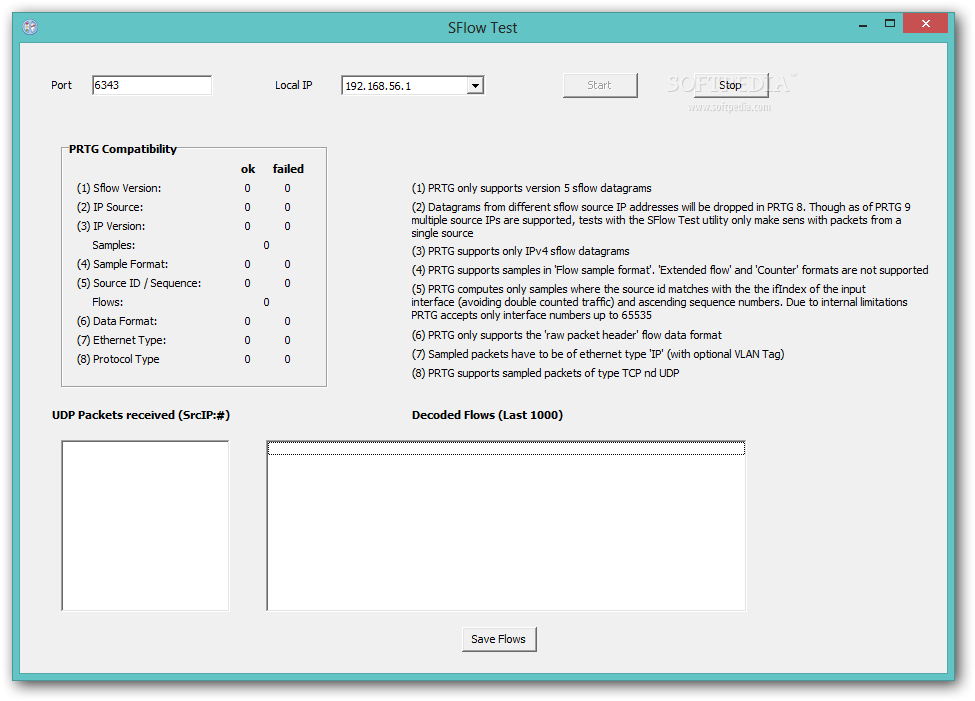975x701 pixels.
Task: Click 'Decoded Flows (Last 1000)' heading
Action: tap(487, 415)
